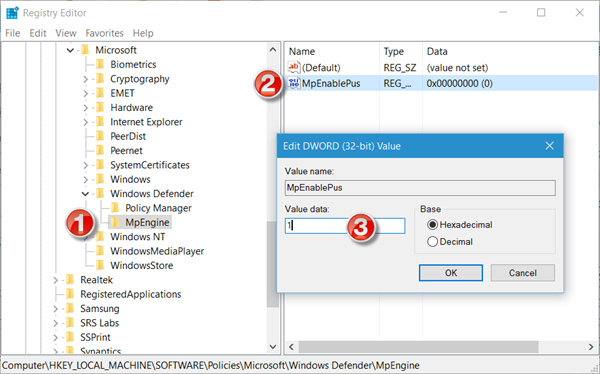Viewport: 600px width, 374px height.
Task: Click the RegisteredApplications folder icon
Action: 70,294
